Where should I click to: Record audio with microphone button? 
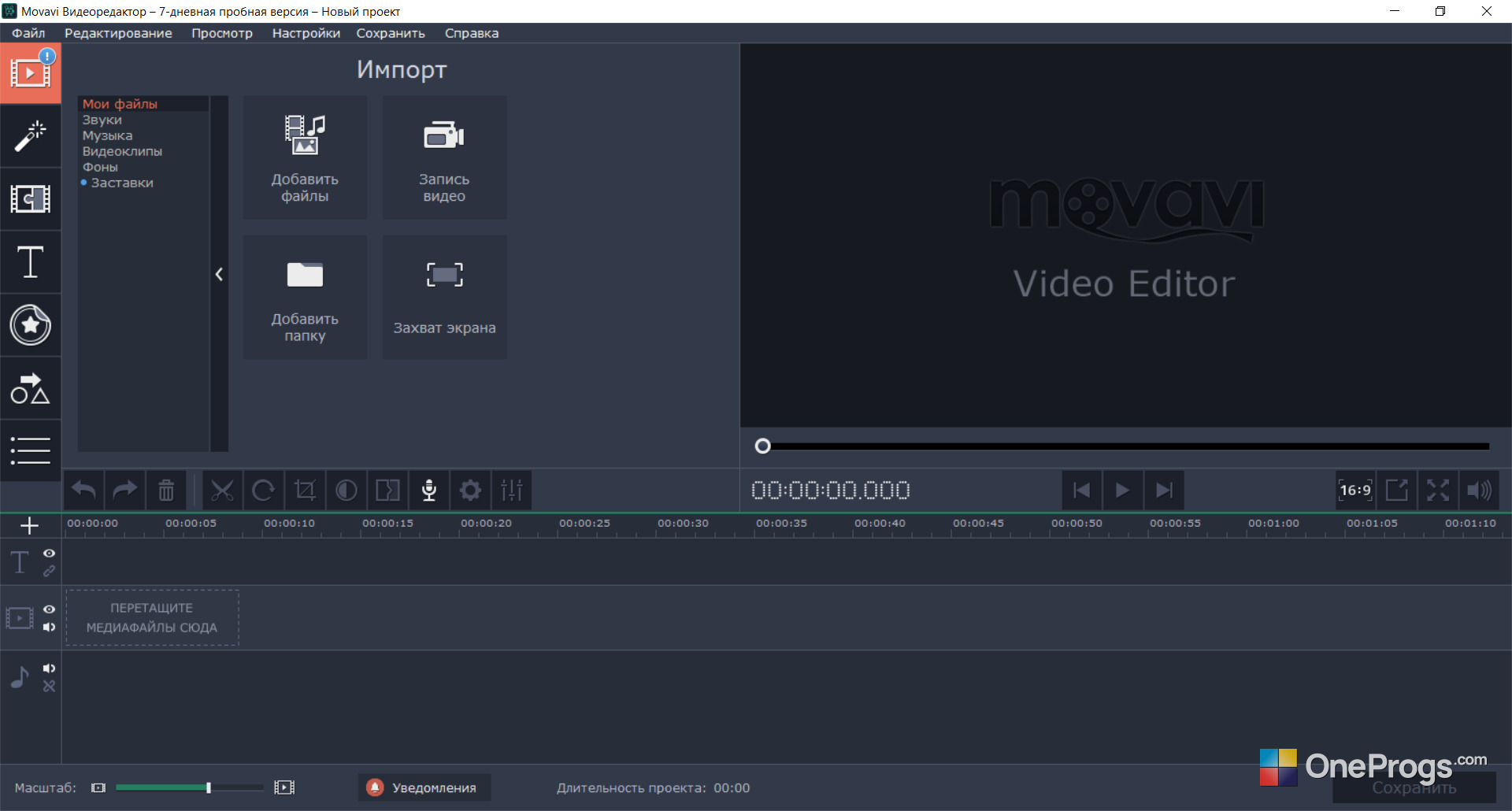pyautogui.click(x=429, y=491)
